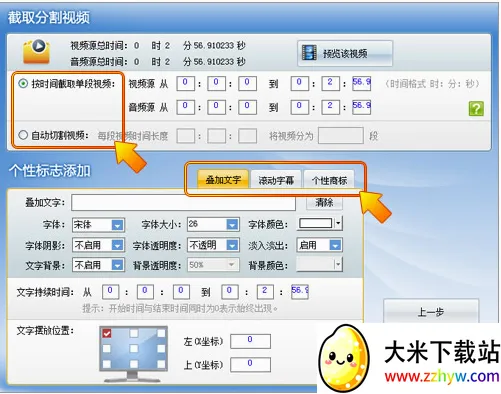Viewport: 501px width, 394px height.
Task: Click audio source end hour field
Action: click(x=299, y=107)
